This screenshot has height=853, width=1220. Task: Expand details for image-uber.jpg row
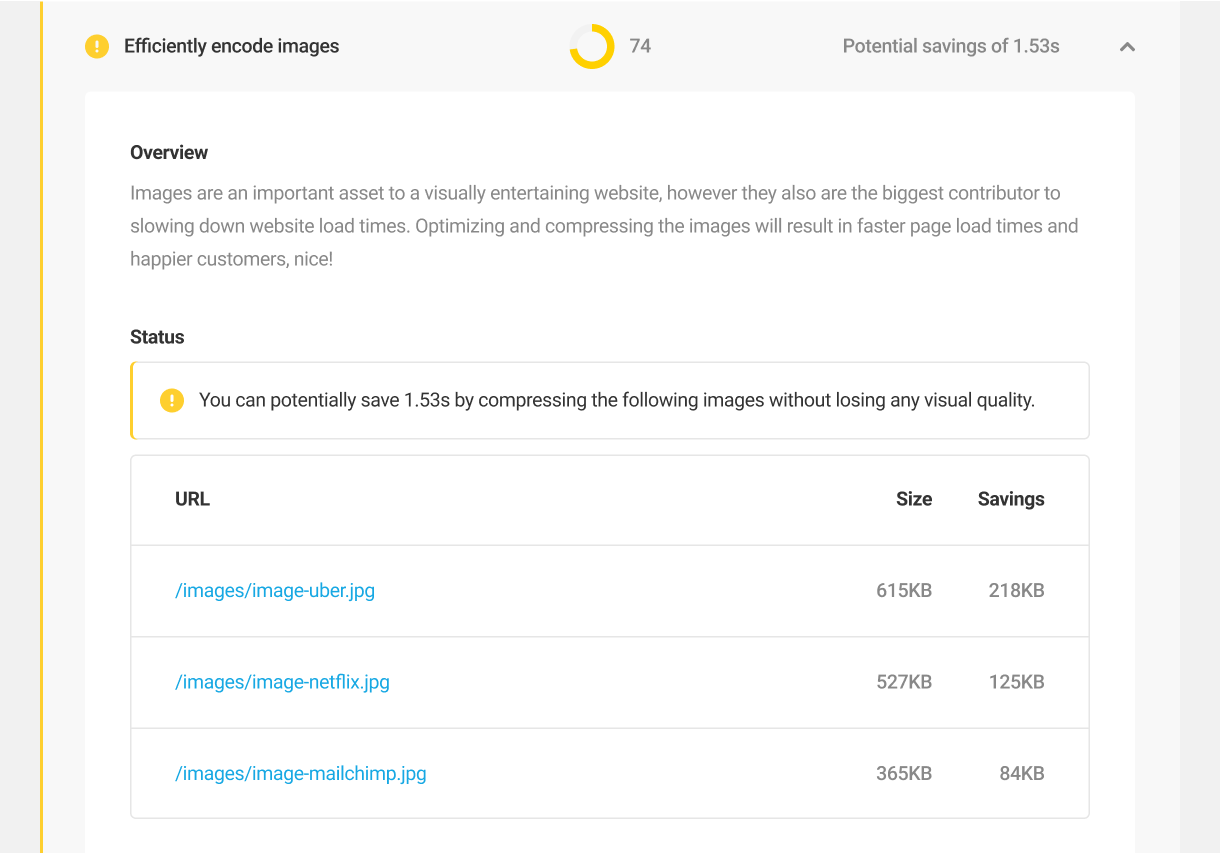click(x=610, y=590)
